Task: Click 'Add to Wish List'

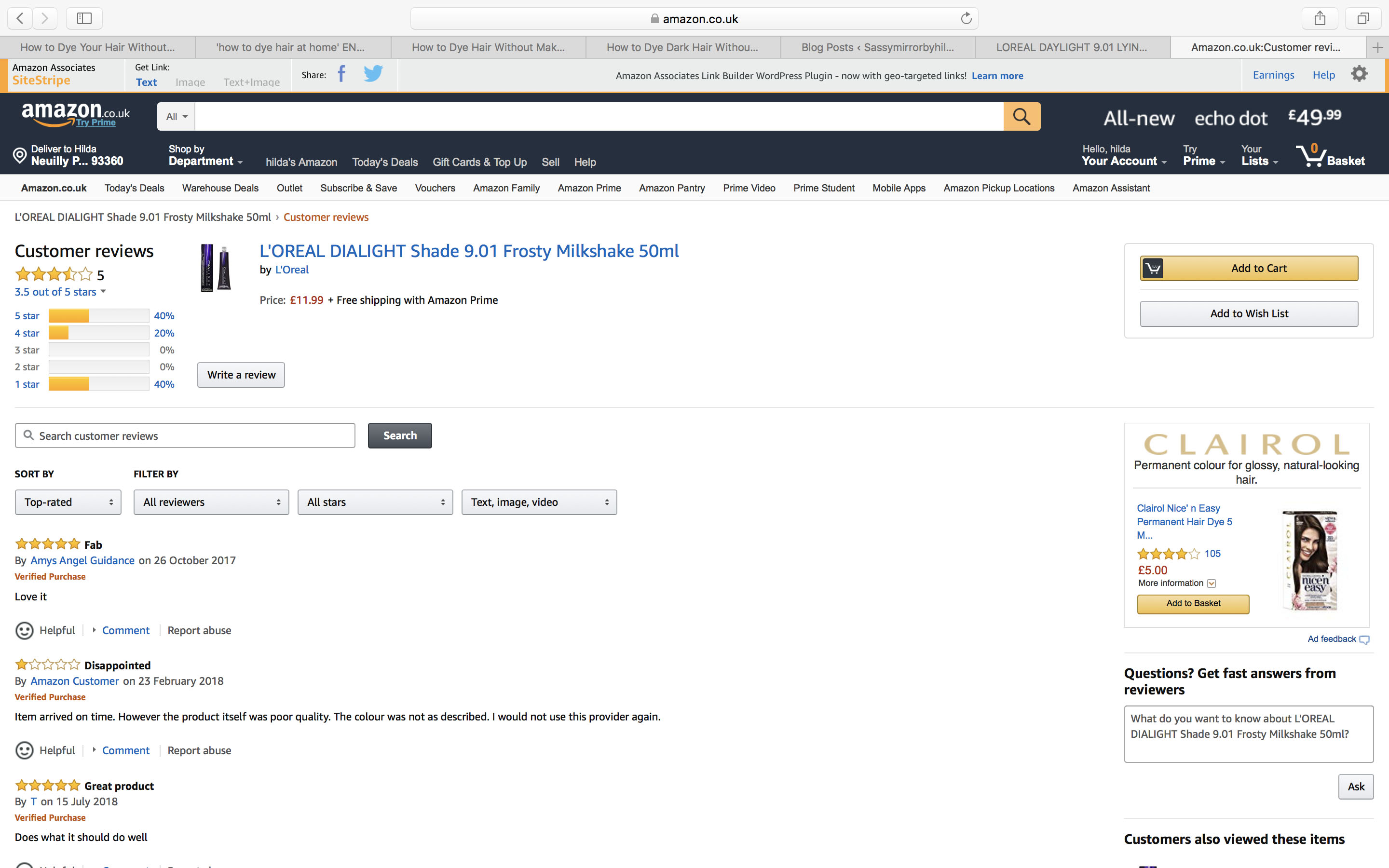Action: (1249, 313)
